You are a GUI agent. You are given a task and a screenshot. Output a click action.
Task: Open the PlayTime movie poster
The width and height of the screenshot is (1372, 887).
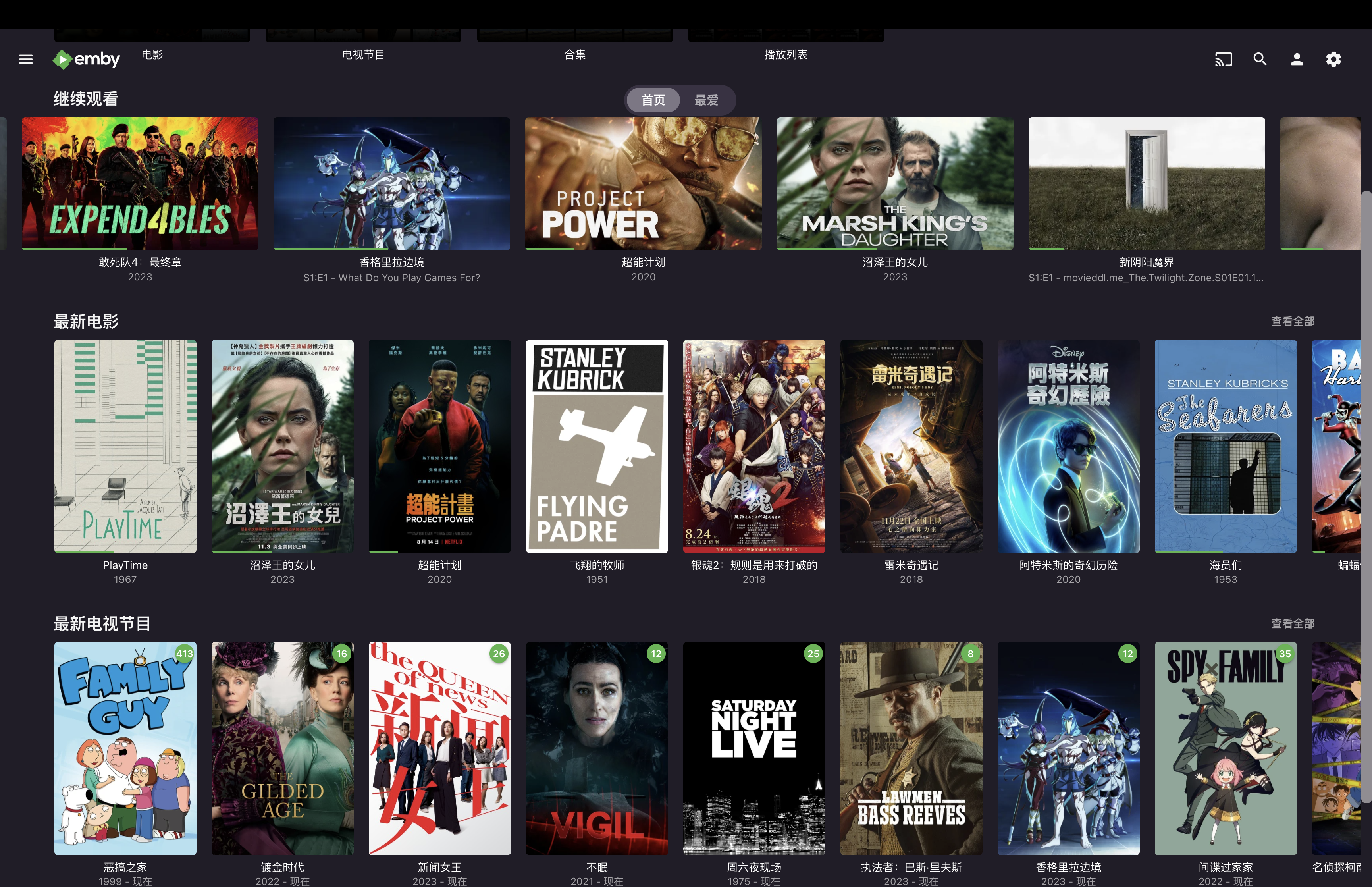pyautogui.click(x=125, y=446)
